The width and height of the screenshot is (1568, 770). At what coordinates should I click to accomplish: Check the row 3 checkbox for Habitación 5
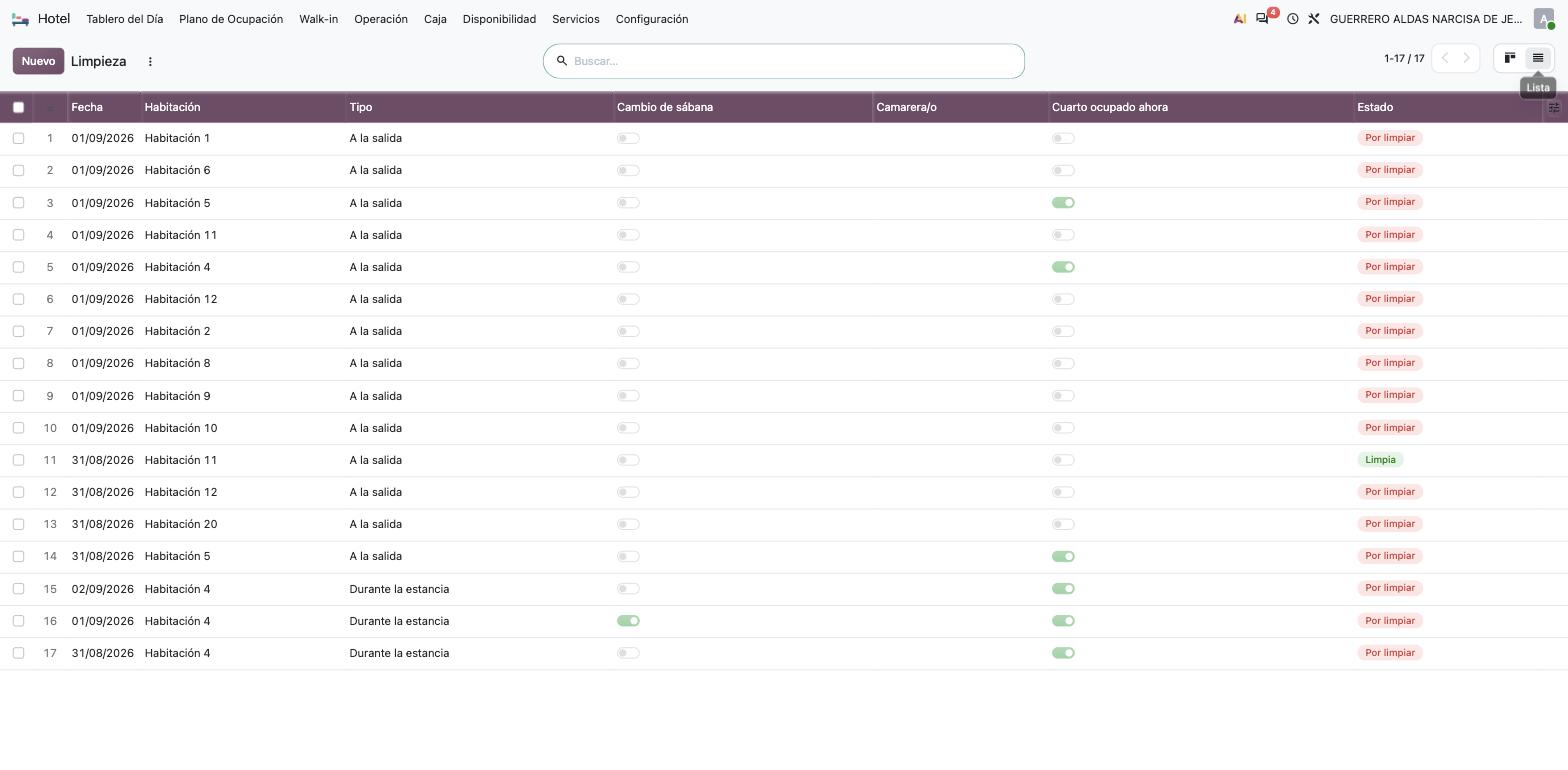[x=18, y=203]
